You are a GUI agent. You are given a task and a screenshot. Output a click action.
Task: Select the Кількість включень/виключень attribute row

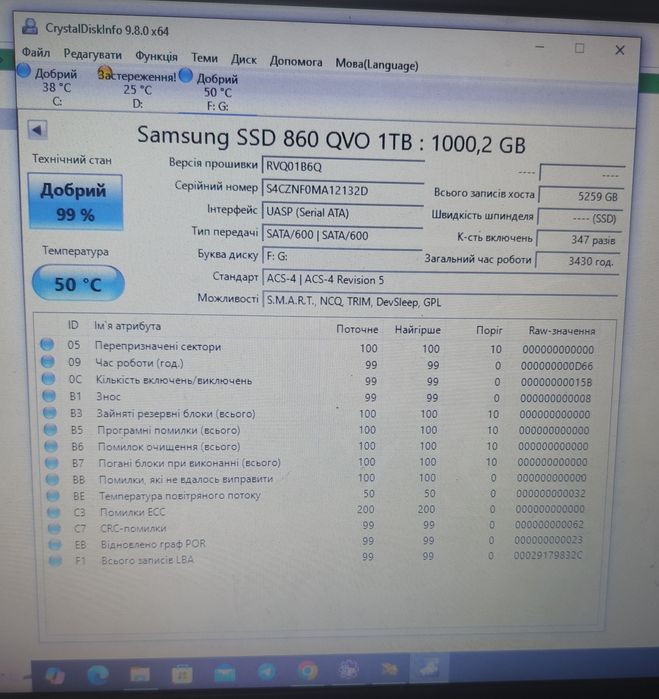click(x=318, y=381)
